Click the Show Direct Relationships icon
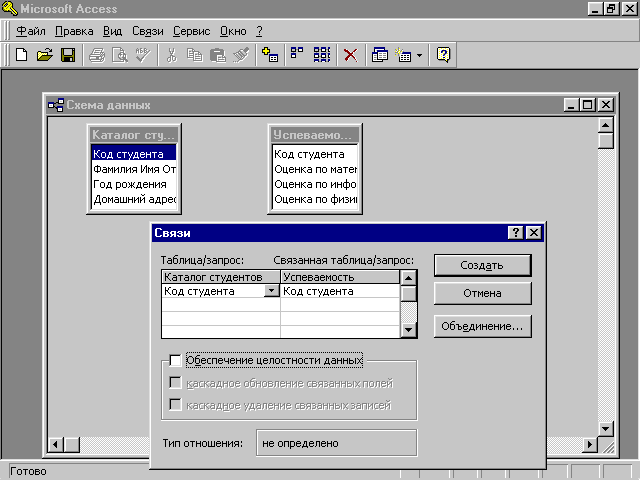The height and width of the screenshot is (480, 640). pyautogui.click(x=297, y=54)
